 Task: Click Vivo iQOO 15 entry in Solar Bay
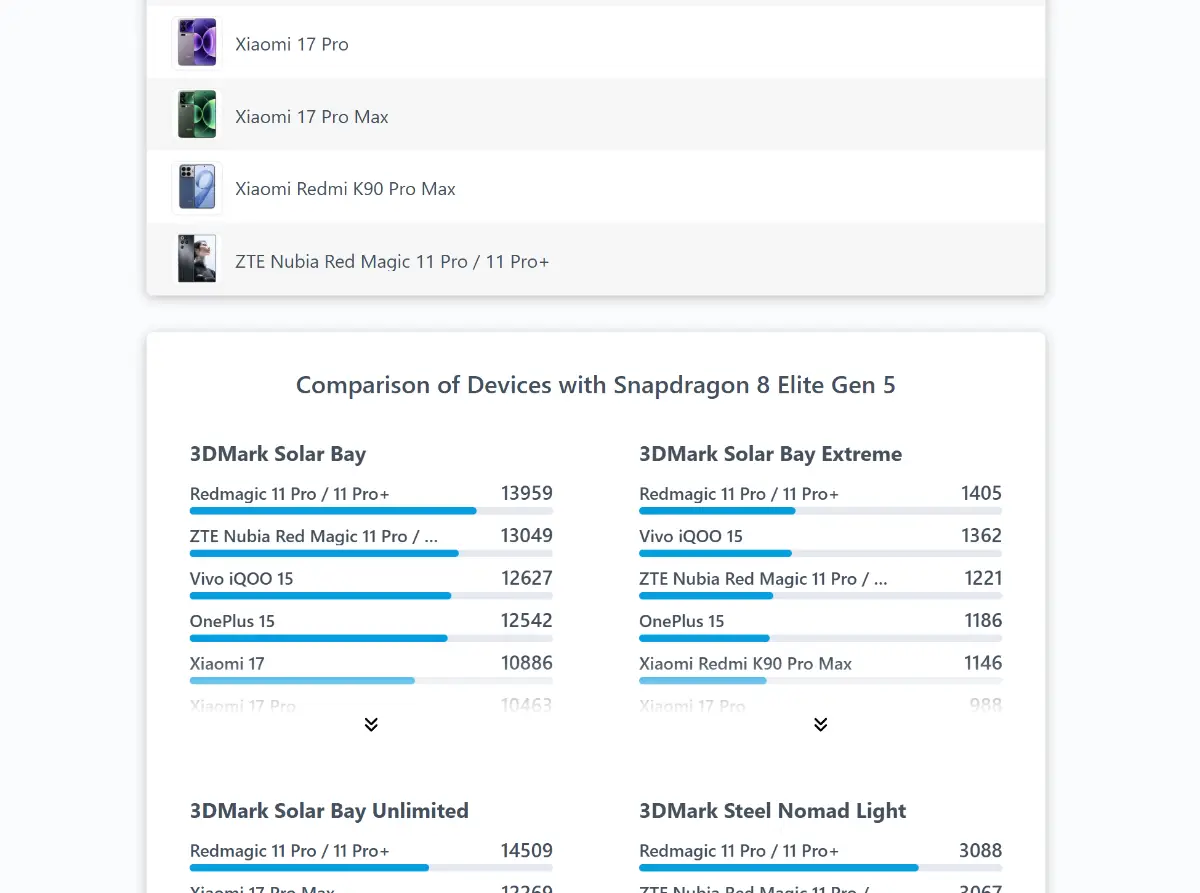pos(241,579)
